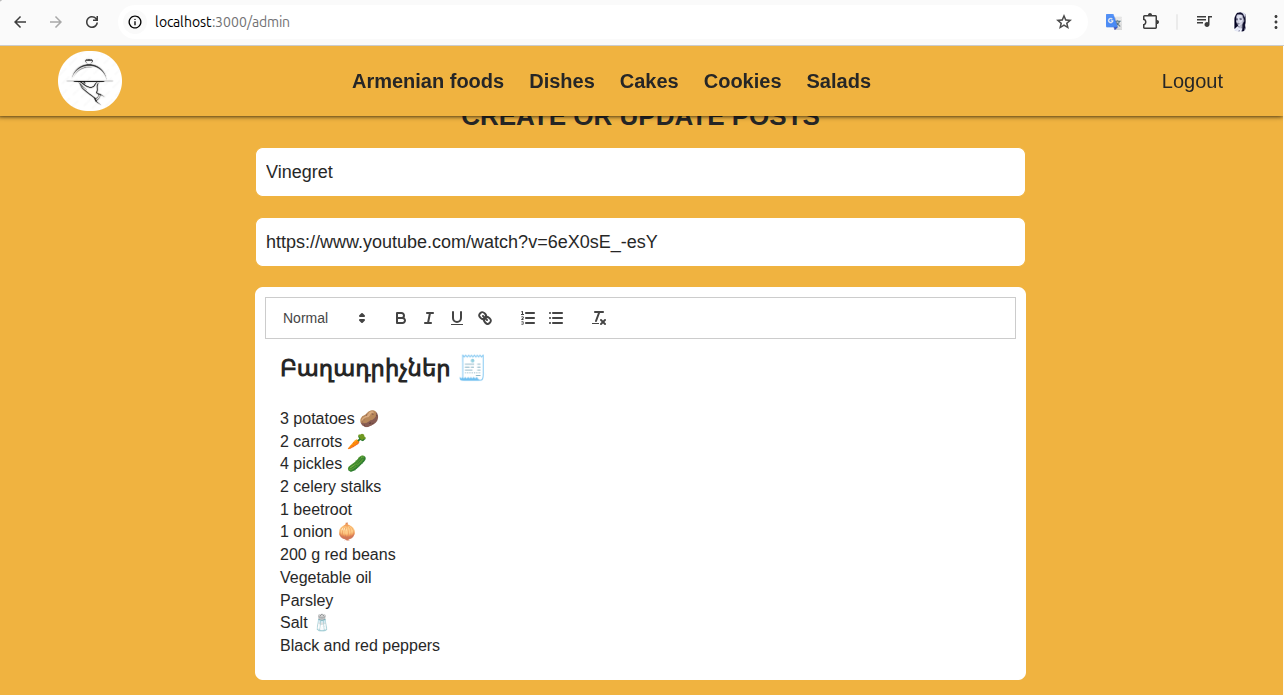1284x695 pixels.
Task: Apply ordered numbered list formatting
Action: click(528, 318)
